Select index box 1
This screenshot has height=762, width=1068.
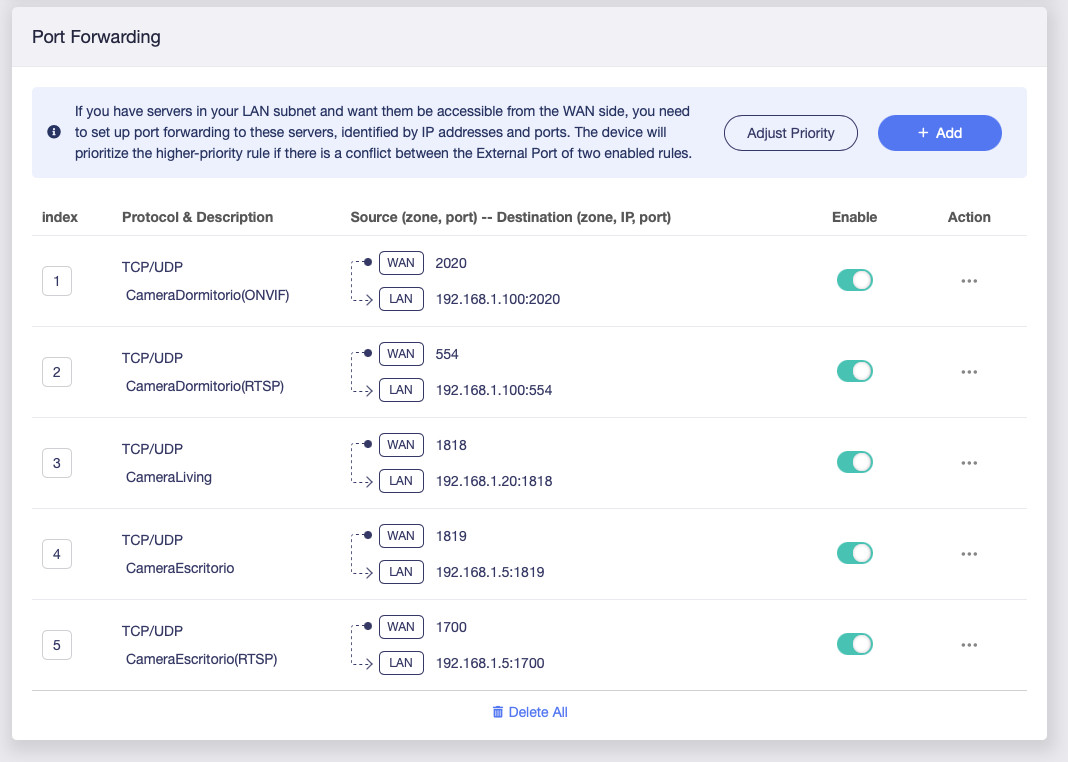pyautogui.click(x=57, y=281)
